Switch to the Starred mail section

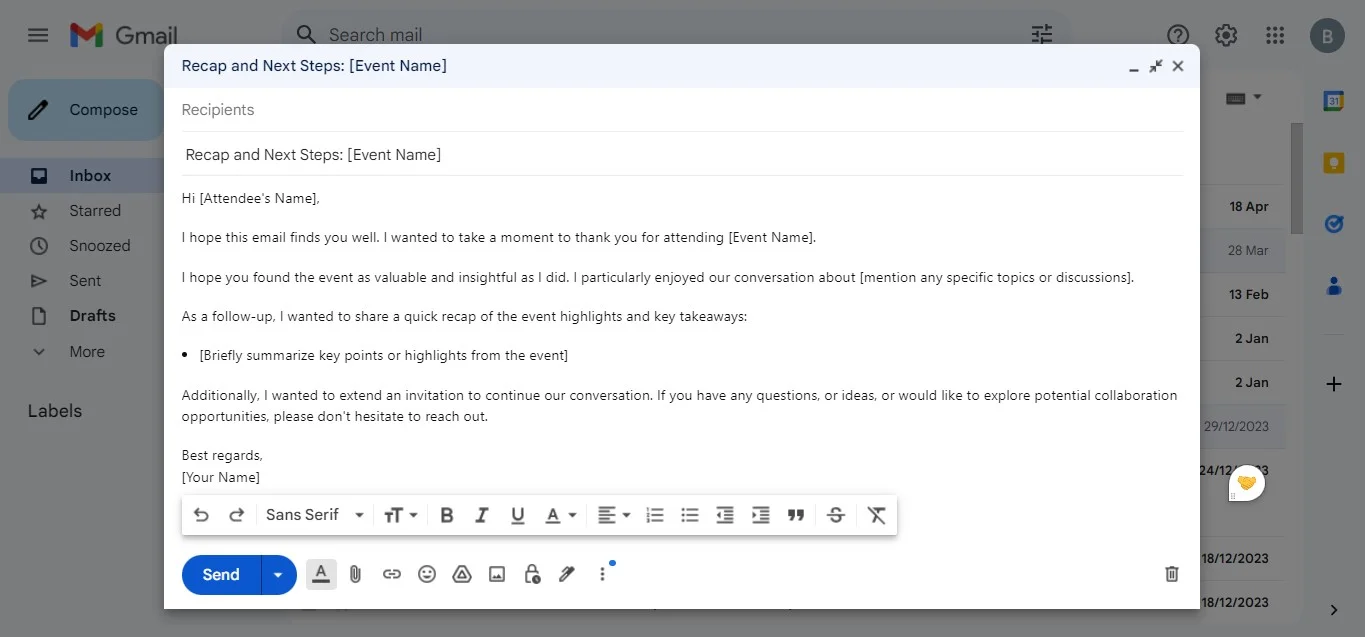click(95, 210)
